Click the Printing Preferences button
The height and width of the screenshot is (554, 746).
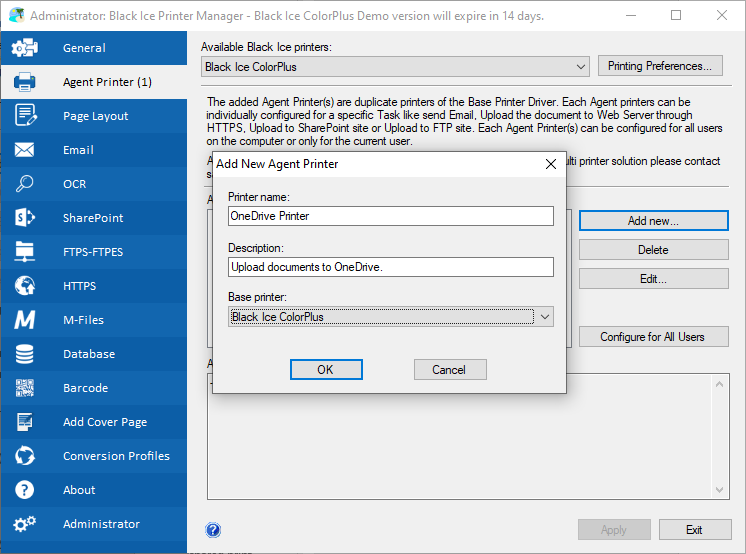[x=661, y=66]
